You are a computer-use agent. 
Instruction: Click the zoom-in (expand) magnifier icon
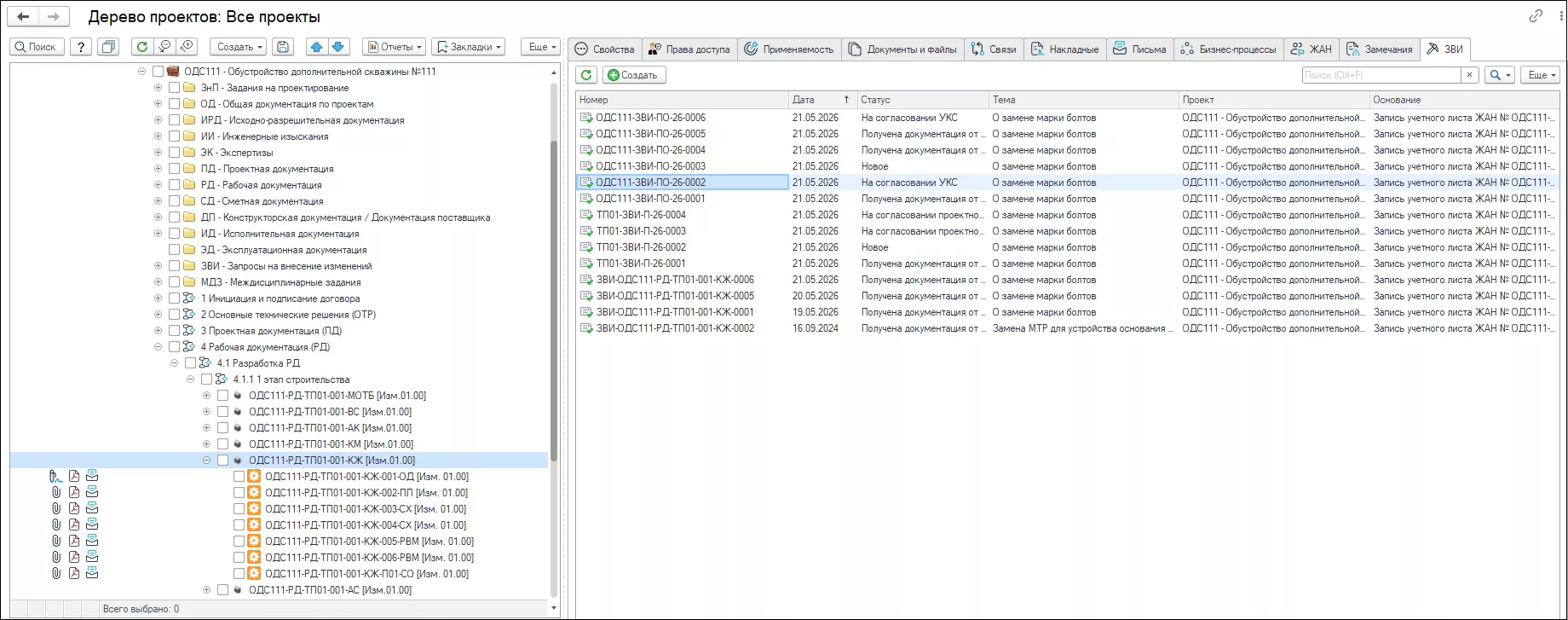click(187, 47)
